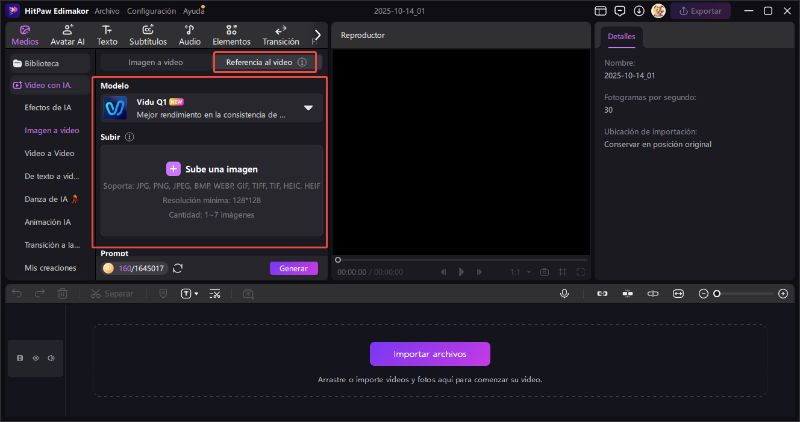
Task: Open the Subtítulos tool
Action: pyautogui.click(x=148, y=35)
